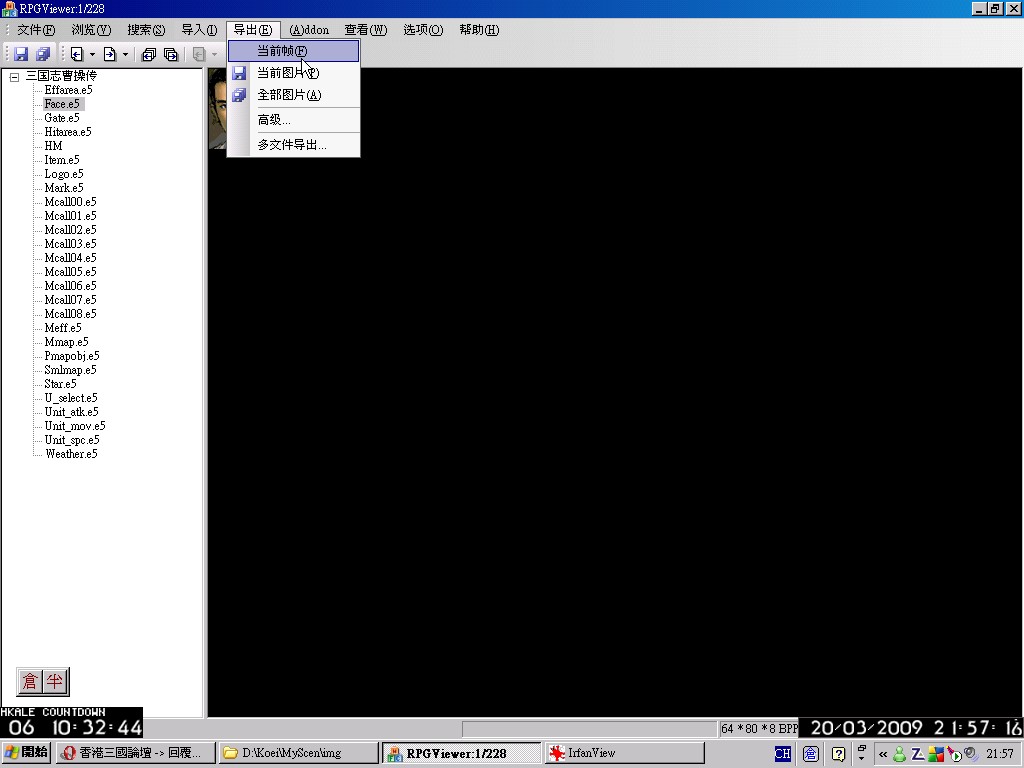Click the 64*80*8 BPP status text
This screenshot has height=768, width=1024.
point(759,728)
